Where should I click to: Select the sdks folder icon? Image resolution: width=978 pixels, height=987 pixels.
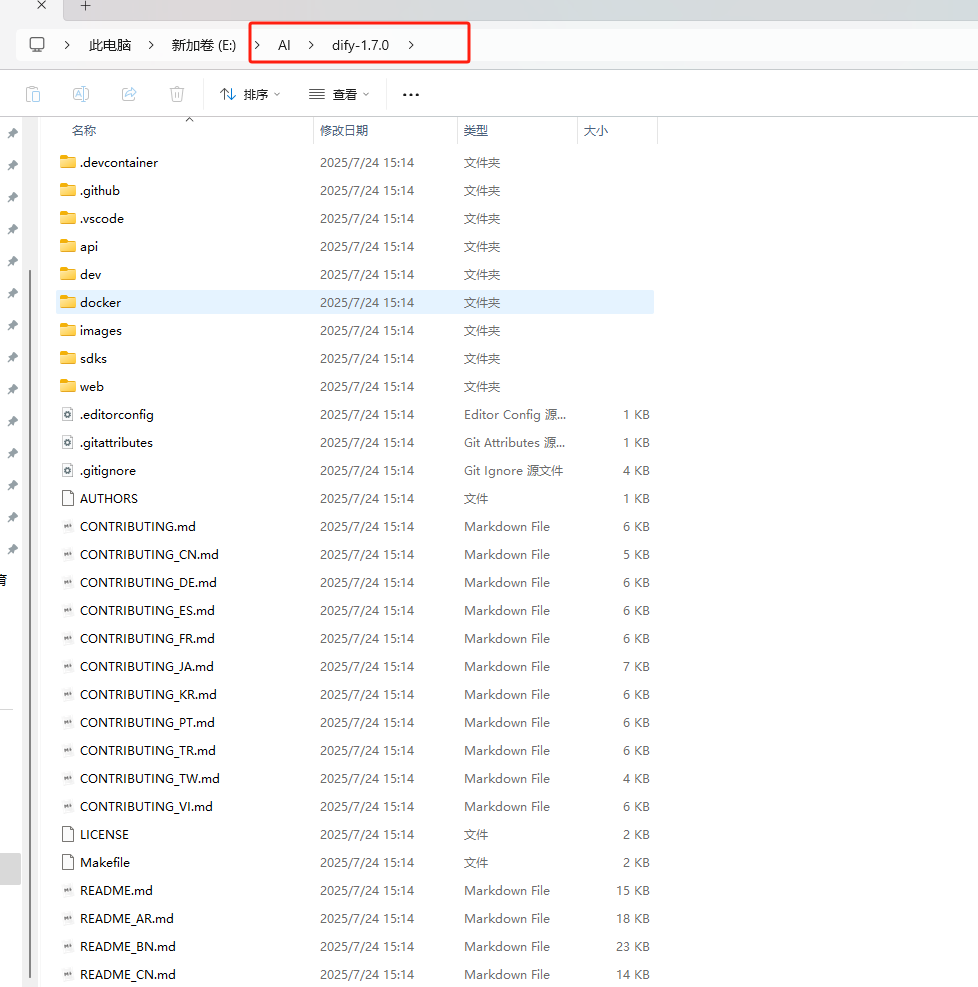(68, 358)
